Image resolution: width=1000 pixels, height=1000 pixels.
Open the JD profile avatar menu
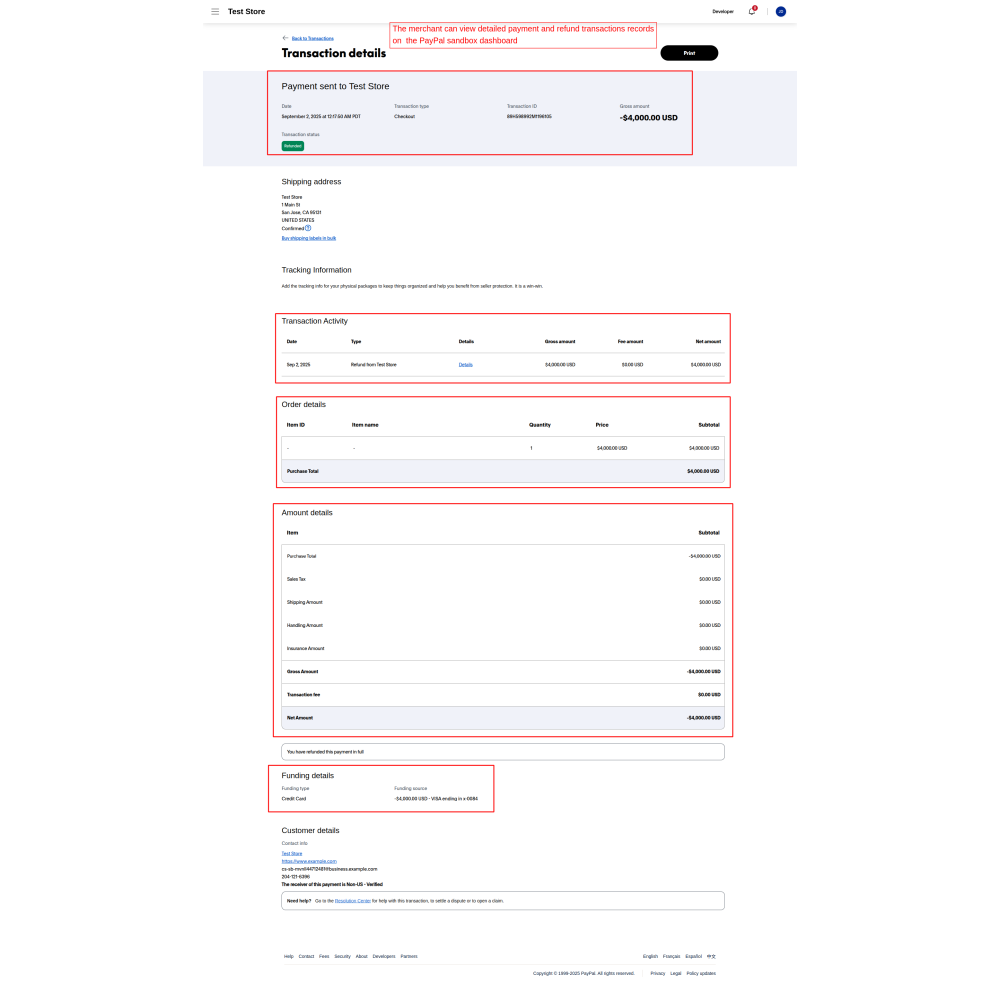pyautogui.click(x=781, y=12)
